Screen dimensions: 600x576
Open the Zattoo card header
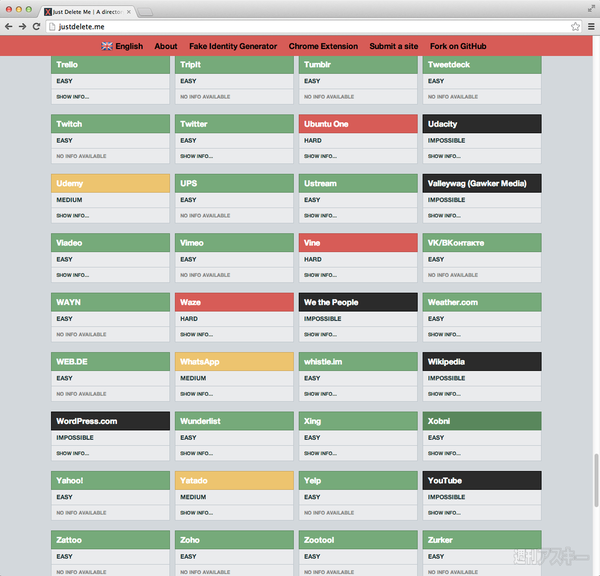(x=110, y=540)
